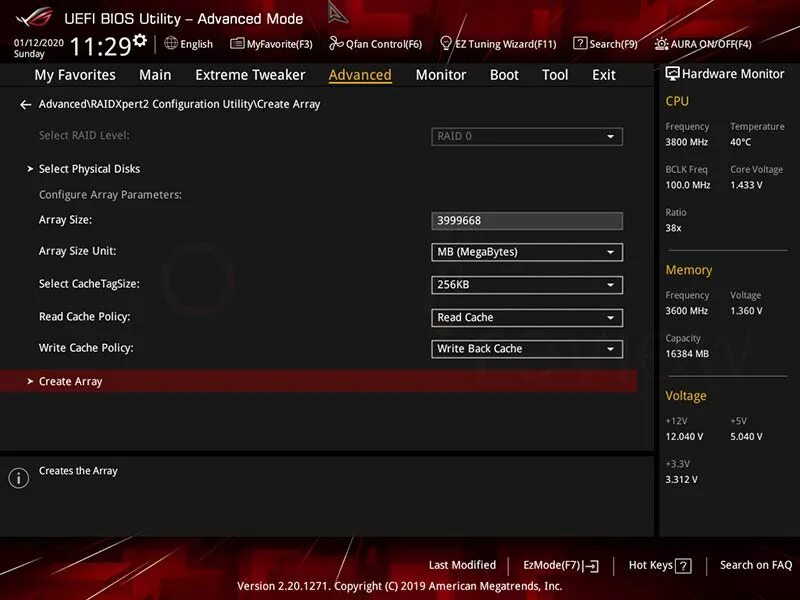Viewport: 800px width, 600px height.
Task: Open the Tool tab
Action: tap(555, 75)
